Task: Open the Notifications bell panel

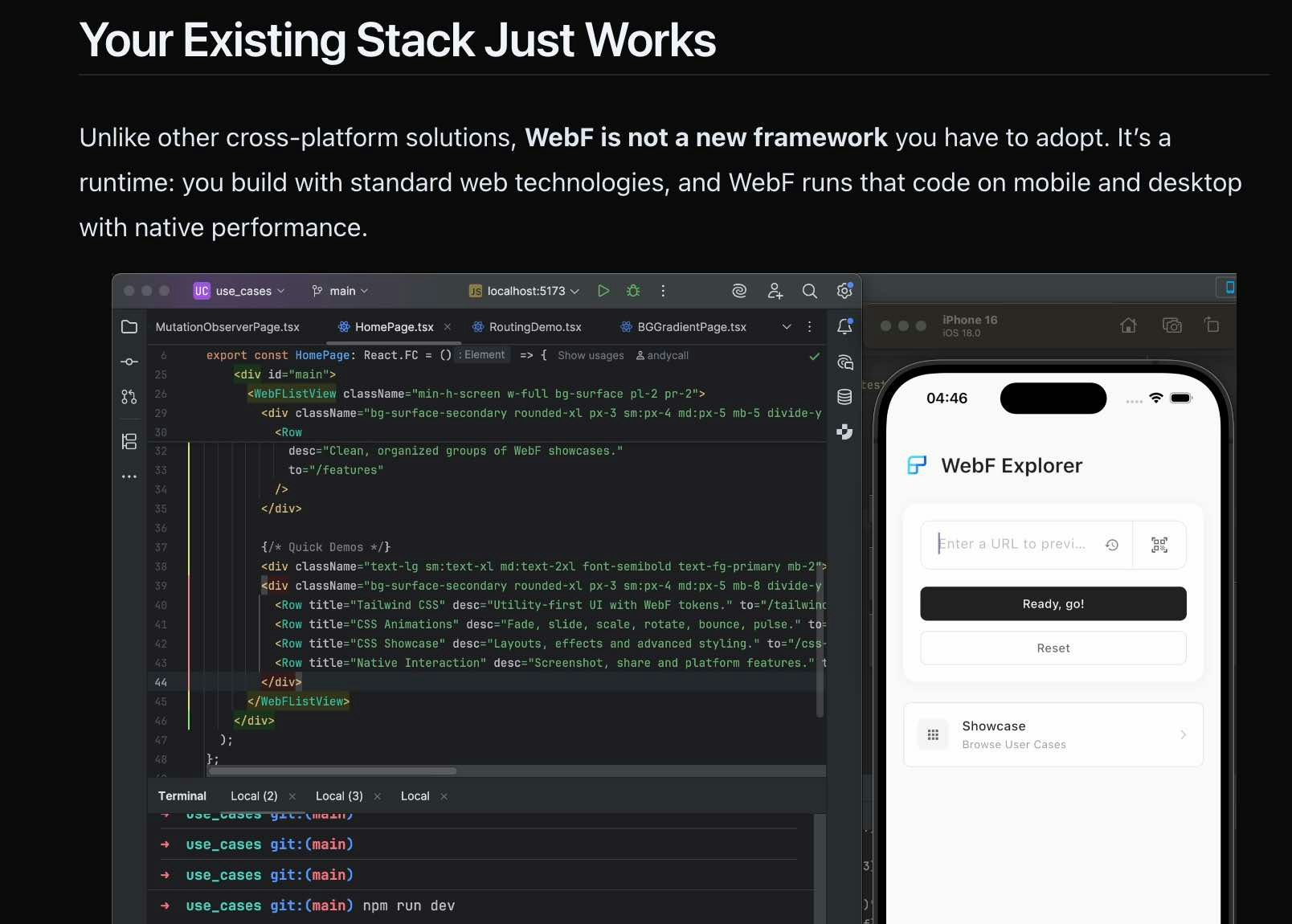Action: (x=844, y=326)
